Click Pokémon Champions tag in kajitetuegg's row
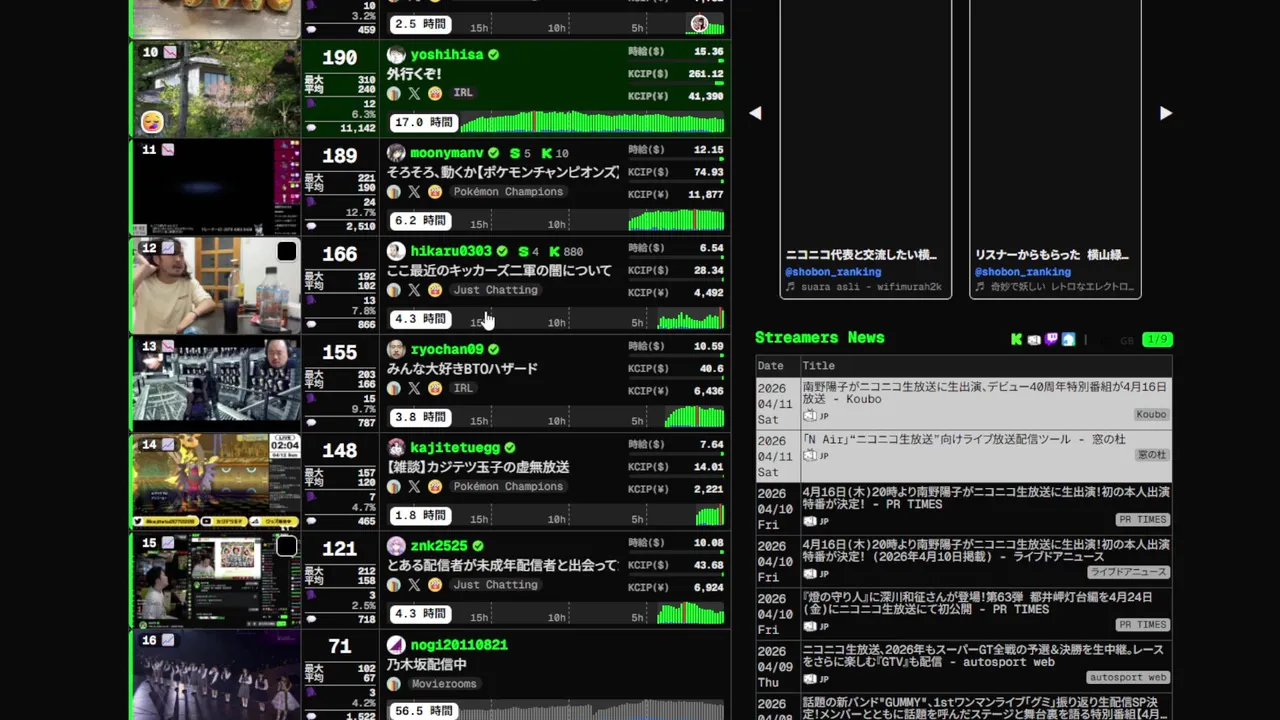1280x720 pixels. [x=508, y=487]
